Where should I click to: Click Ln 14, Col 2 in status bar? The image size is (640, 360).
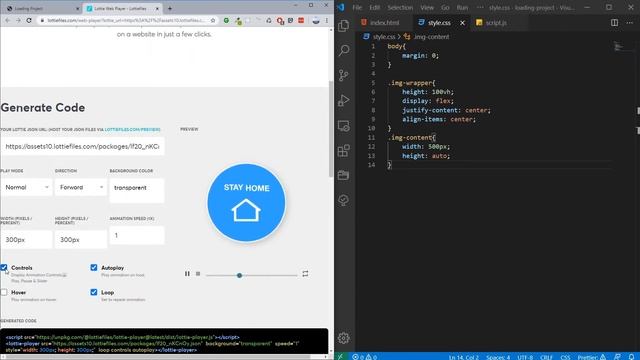[464, 357]
